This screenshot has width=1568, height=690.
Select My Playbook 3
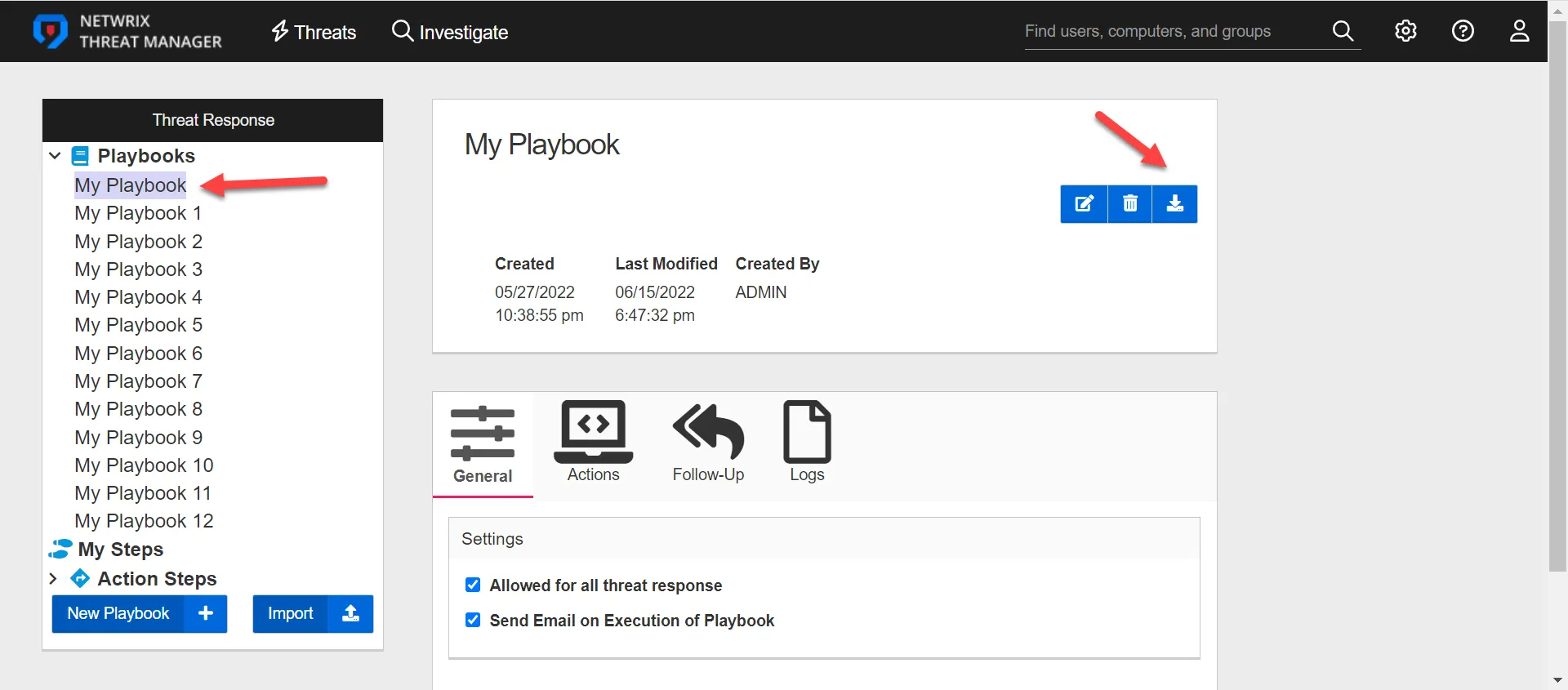point(138,269)
